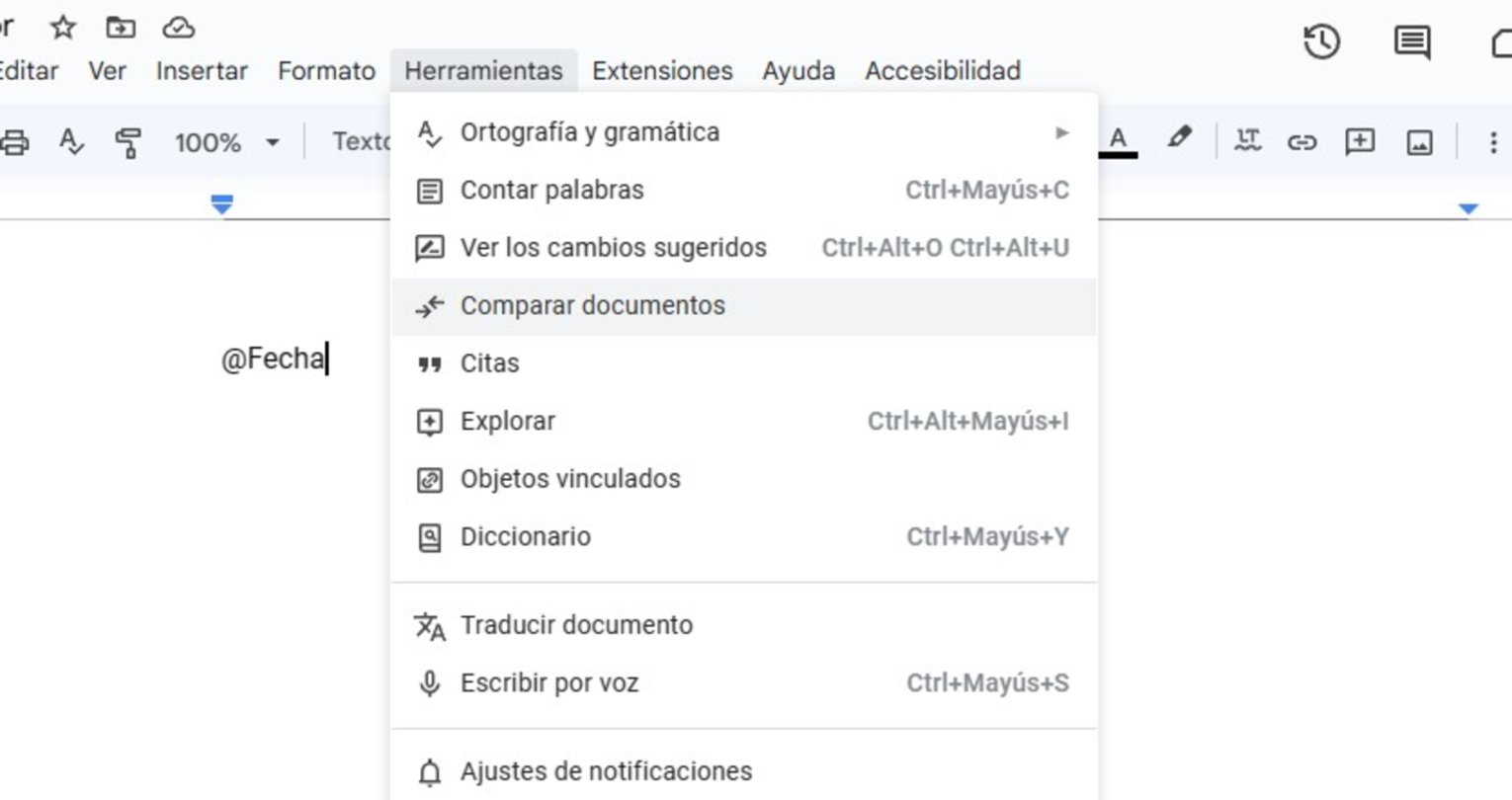Open the Ver menu
This screenshot has width=1512, height=800.
pos(107,71)
